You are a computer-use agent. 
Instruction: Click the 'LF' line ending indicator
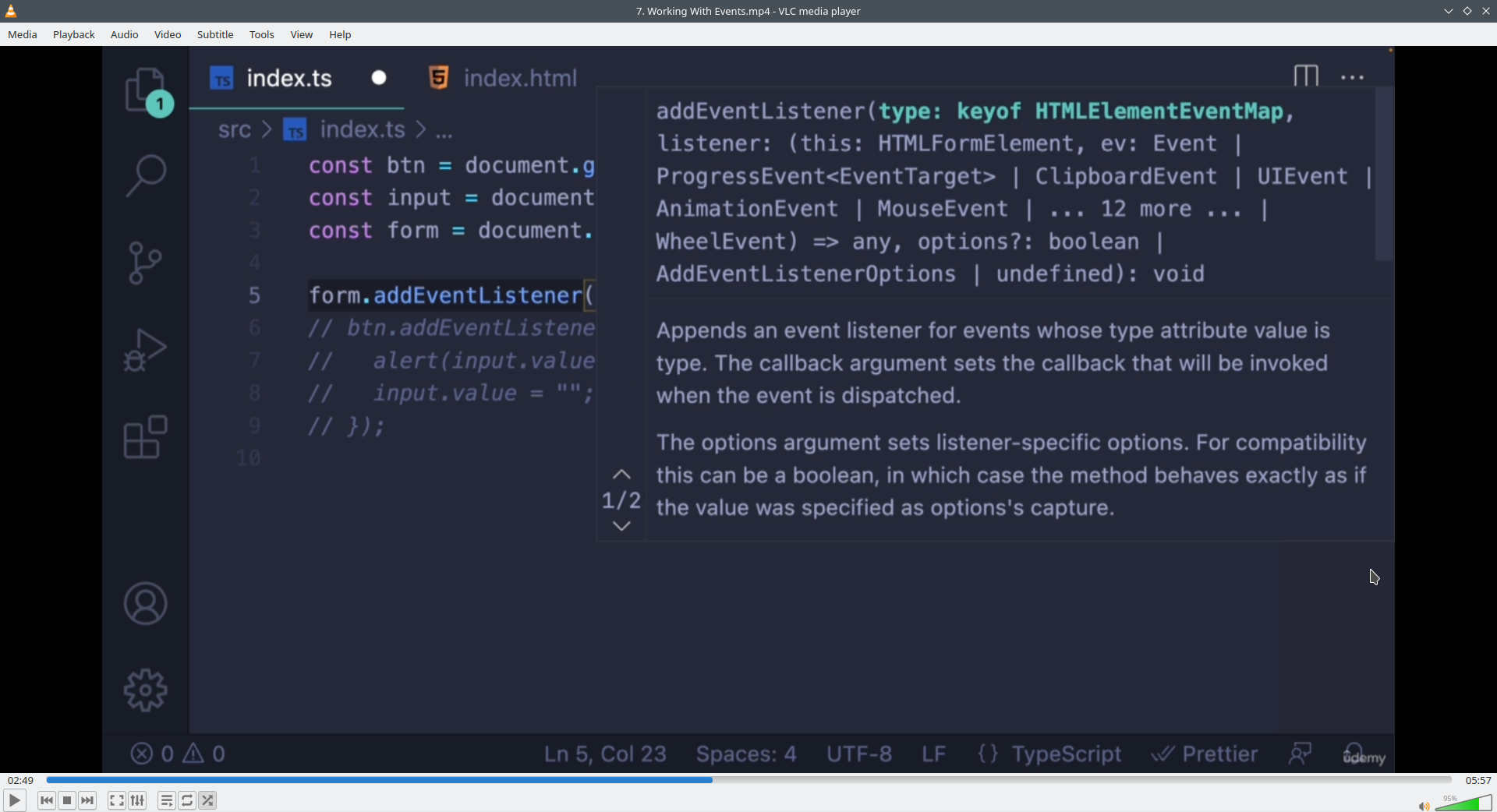point(934,754)
